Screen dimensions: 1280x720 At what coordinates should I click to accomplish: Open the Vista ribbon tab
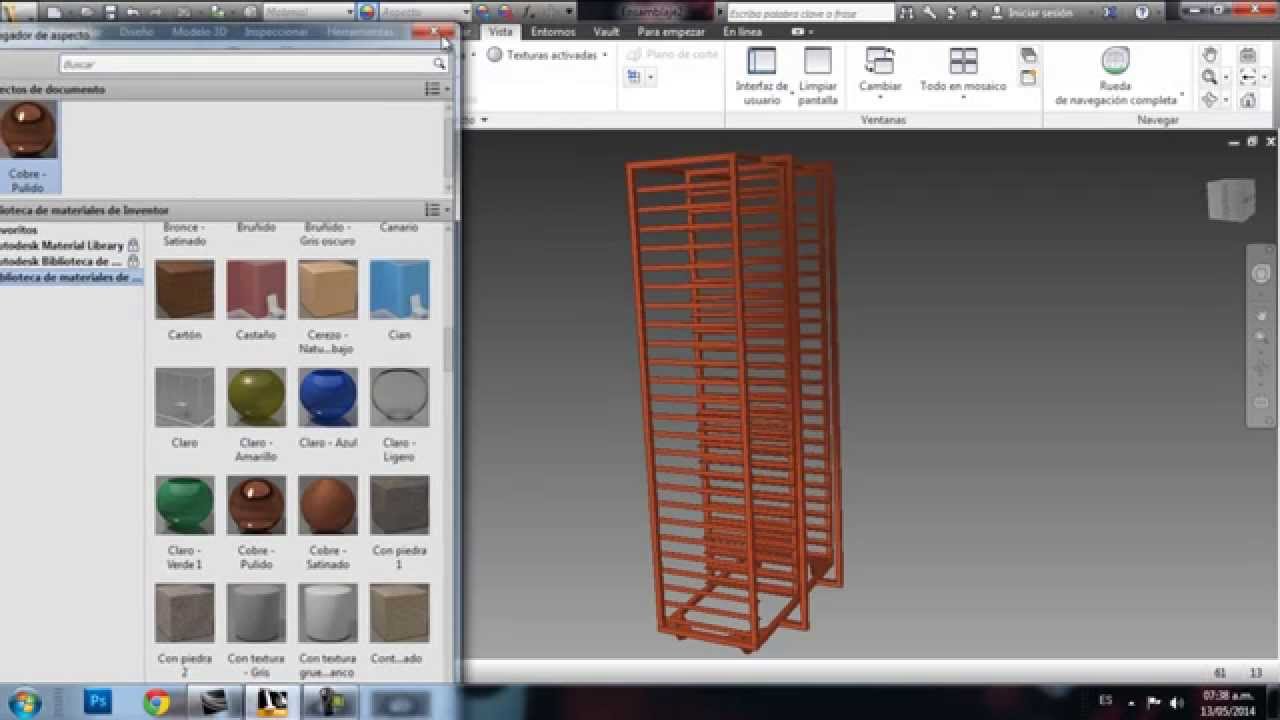click(500, 32)
